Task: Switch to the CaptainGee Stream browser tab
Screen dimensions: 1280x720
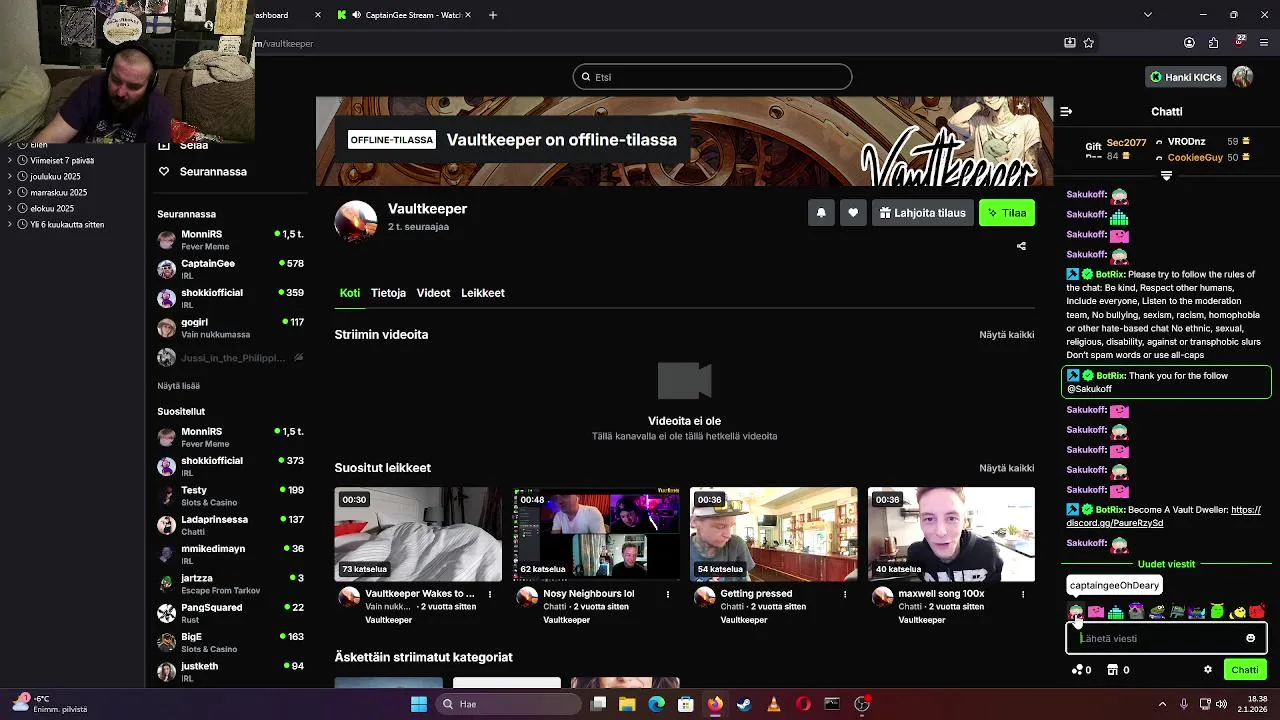Action: [x=405, y=15]
